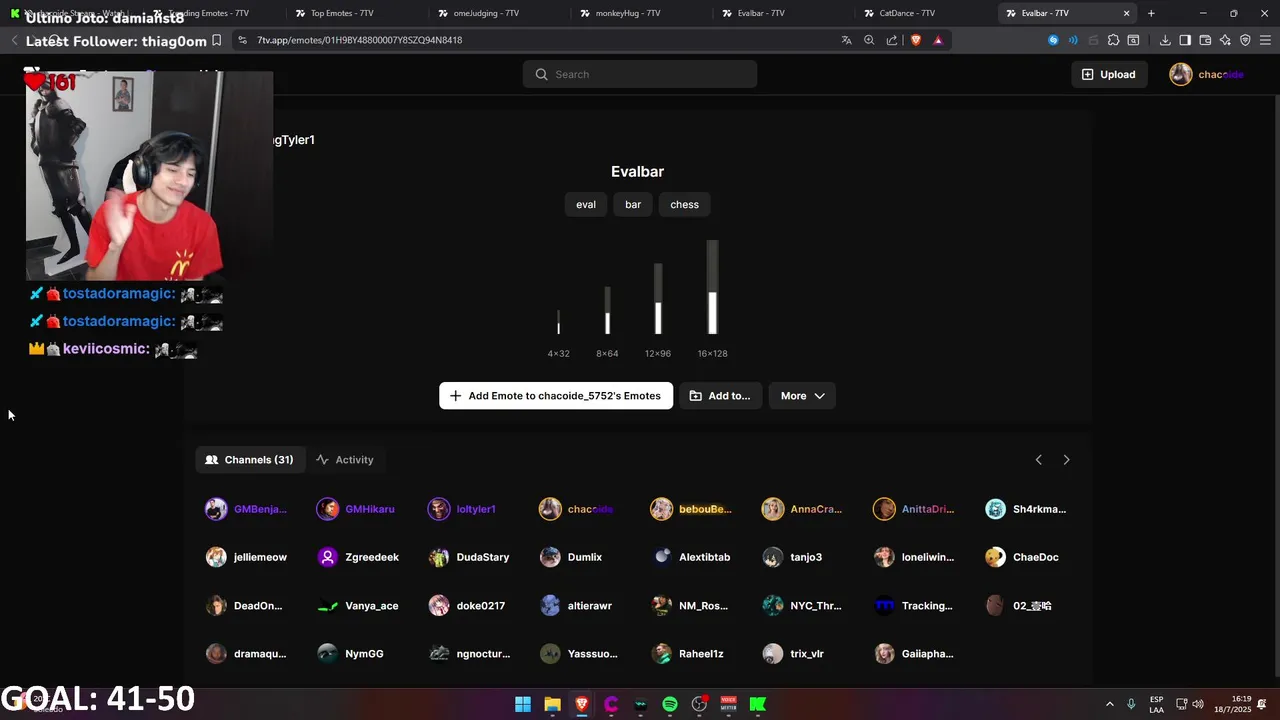Go to previous channels page arrow
This screenshot has height=720, width=1280.
coord(1038,460)
